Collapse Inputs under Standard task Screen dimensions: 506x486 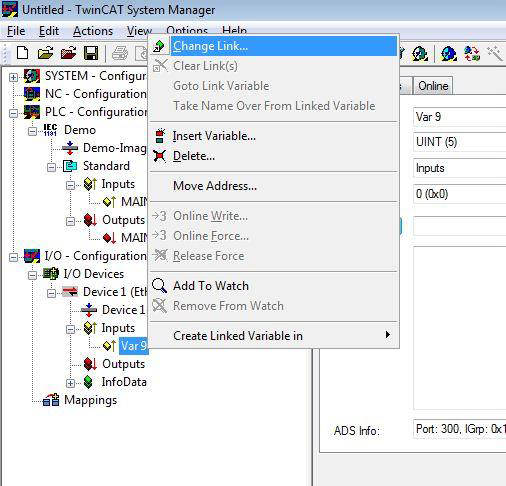click(x=70, y=186)
